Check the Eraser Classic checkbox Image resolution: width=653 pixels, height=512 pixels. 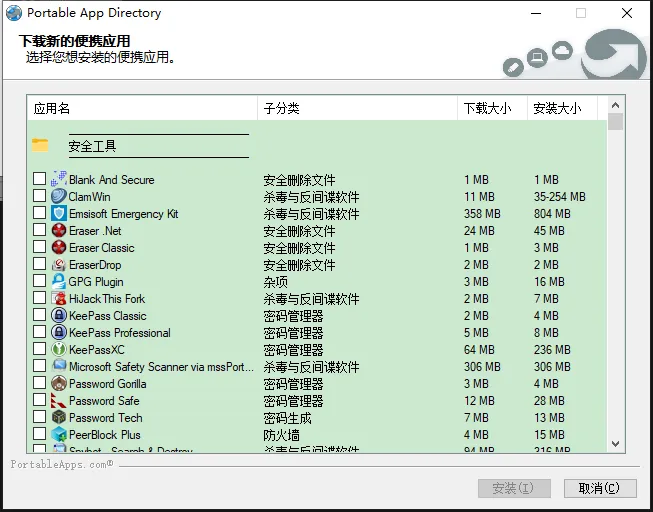coord(40,247)
